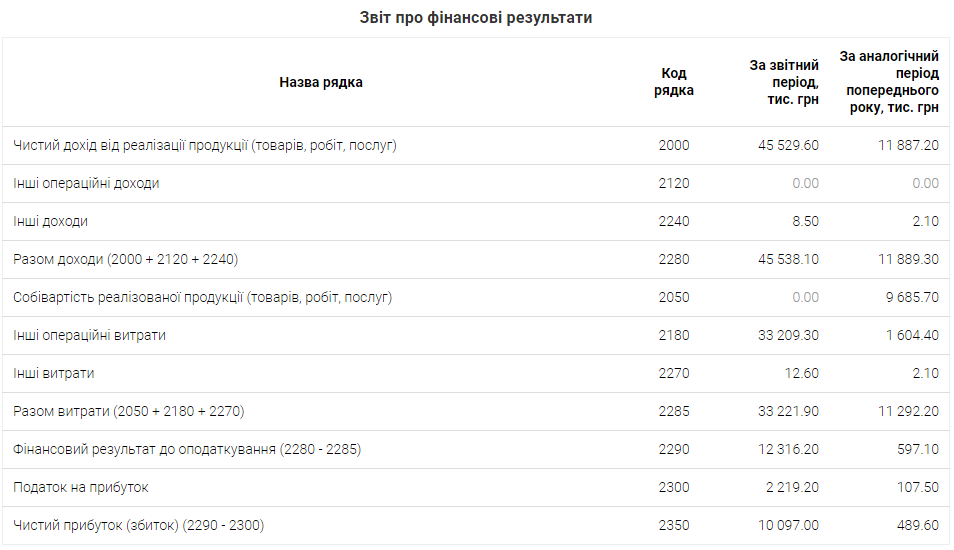Click the 'Звіт про фінансові результати' title
This screenshot has width=954, height=550.
pyautogui.click(x=476, y=18)
